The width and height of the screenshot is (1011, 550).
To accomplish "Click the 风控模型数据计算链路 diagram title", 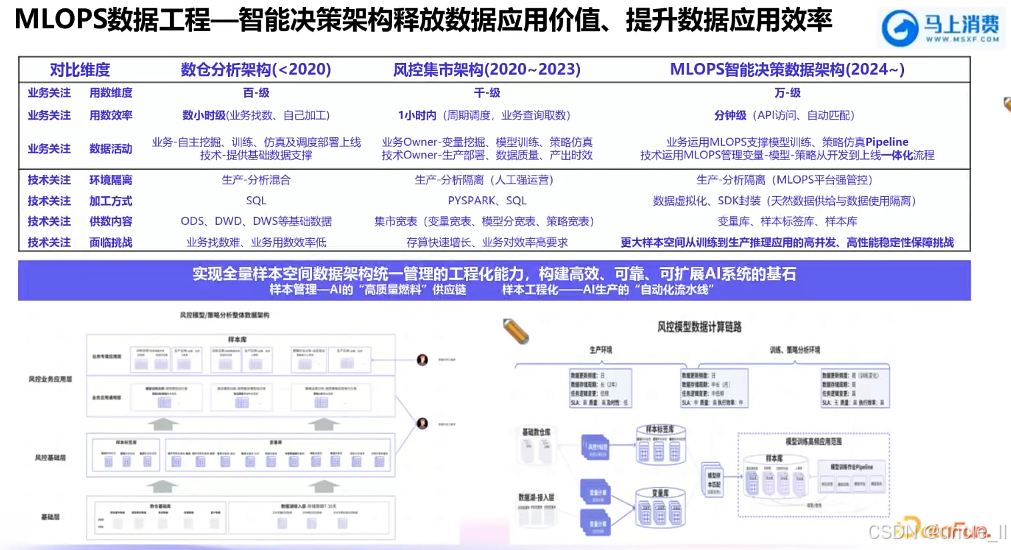I will pyautogui.click(x=700, y=328).
